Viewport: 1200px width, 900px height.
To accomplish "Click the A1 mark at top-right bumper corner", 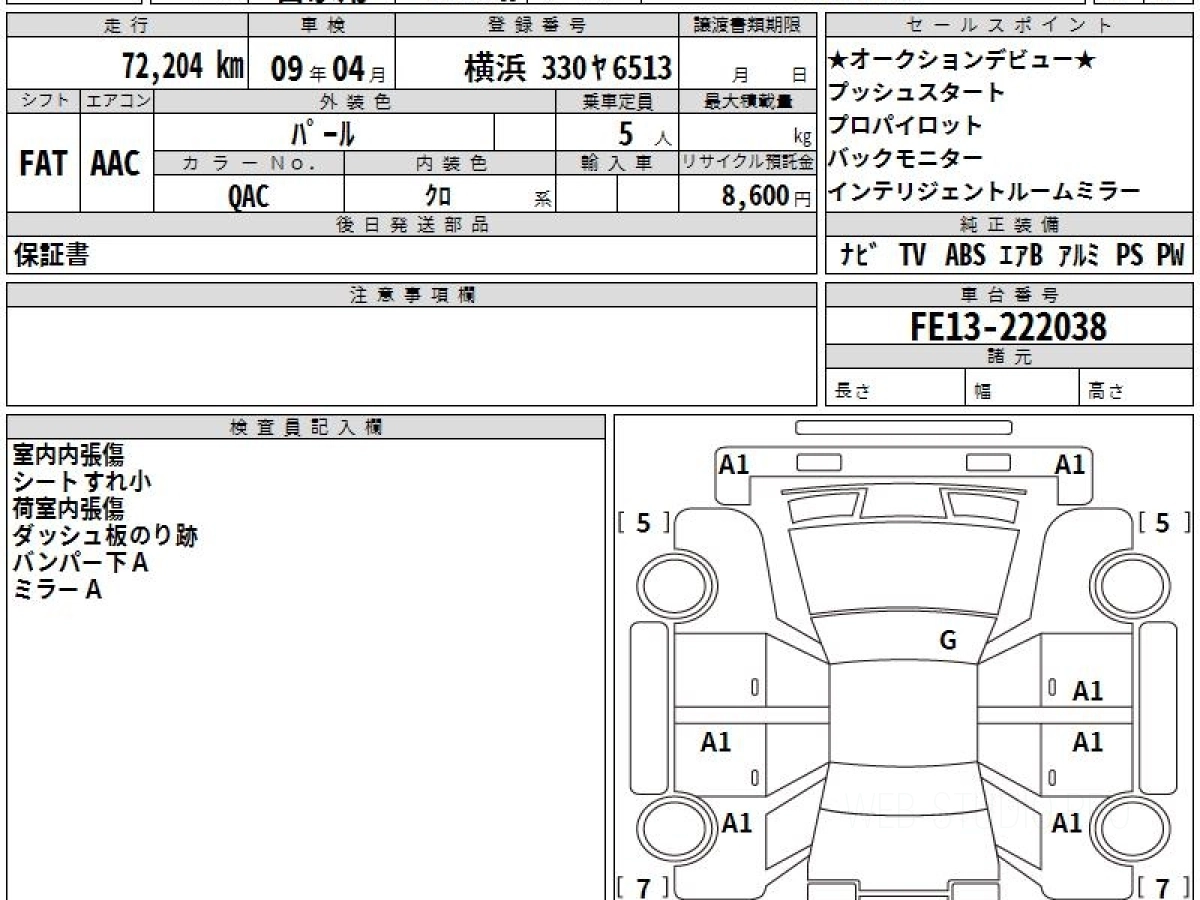I will pos(1070,464).
